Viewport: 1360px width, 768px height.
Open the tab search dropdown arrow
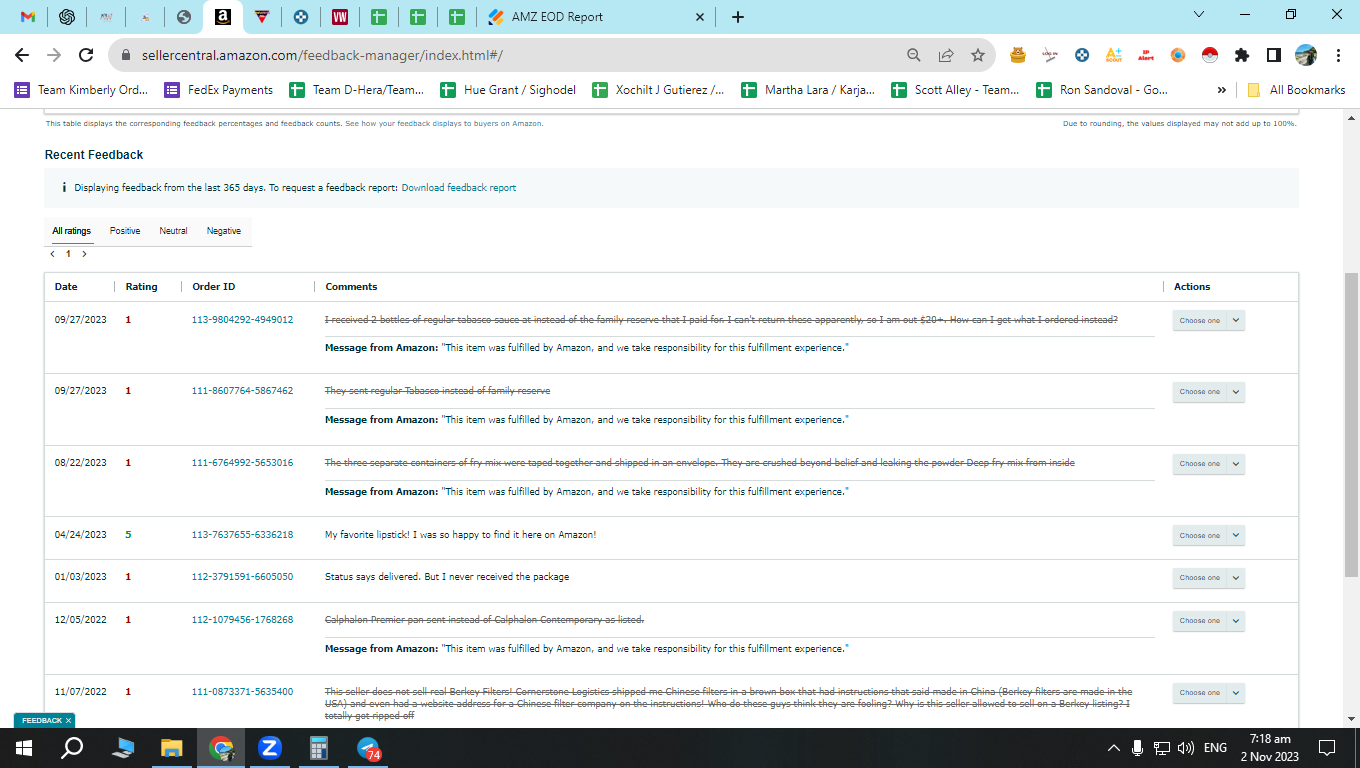(x=1200, y=15)
